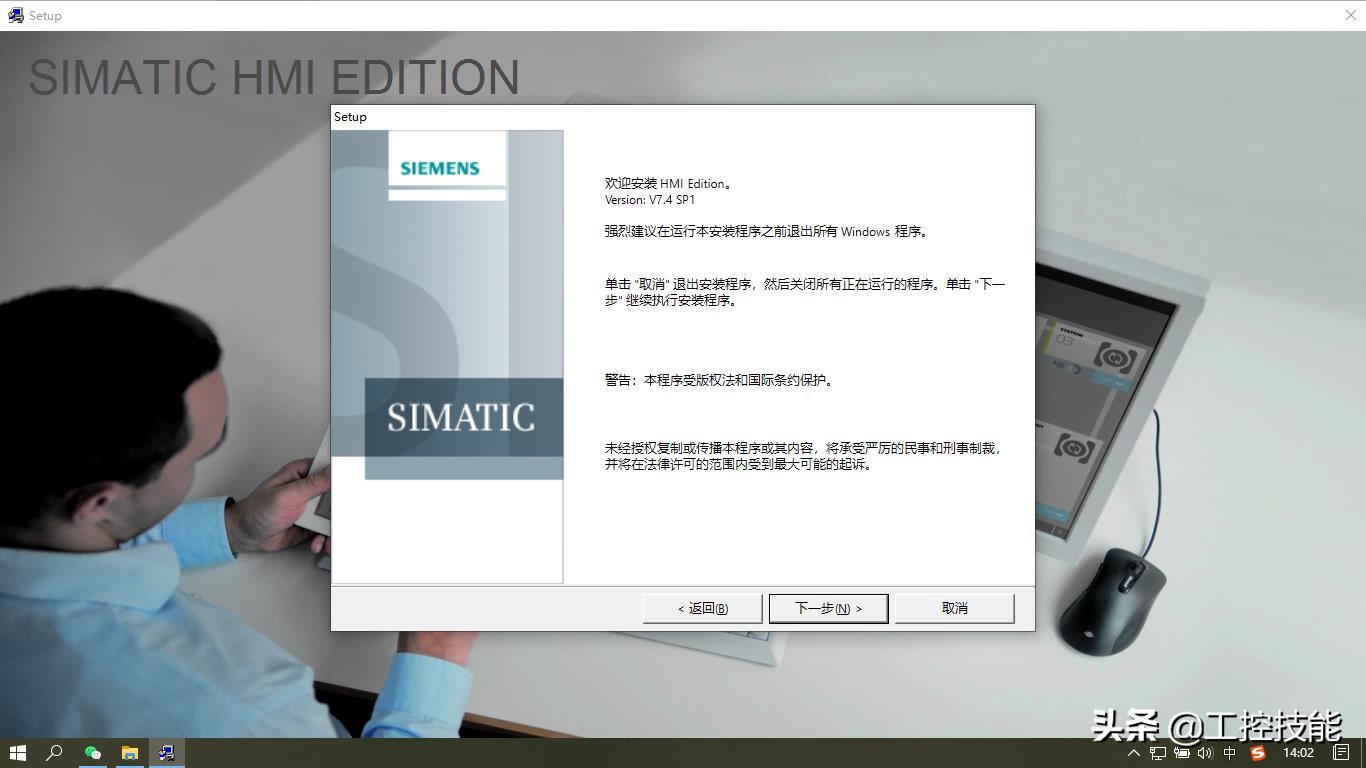The image size is (1366, 768).
Task: Open the volume control in the system tray
Action: click(1205, 753)
